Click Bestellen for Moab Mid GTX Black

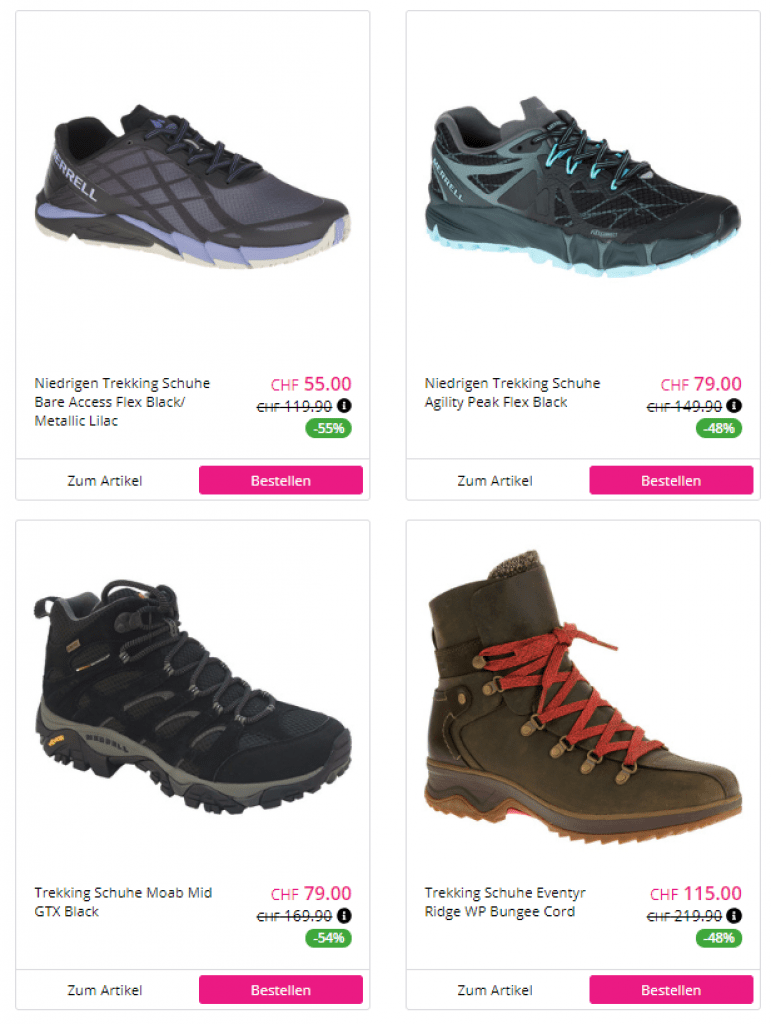[281, 989]
